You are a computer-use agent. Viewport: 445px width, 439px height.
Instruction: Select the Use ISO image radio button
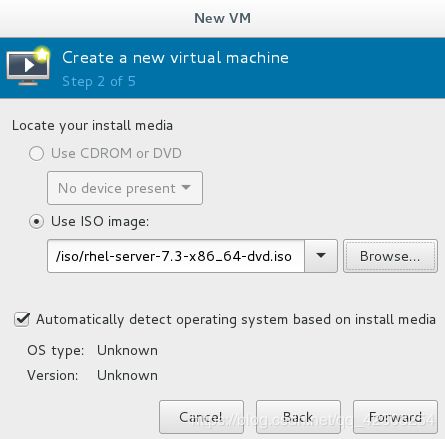pos(36,221)
